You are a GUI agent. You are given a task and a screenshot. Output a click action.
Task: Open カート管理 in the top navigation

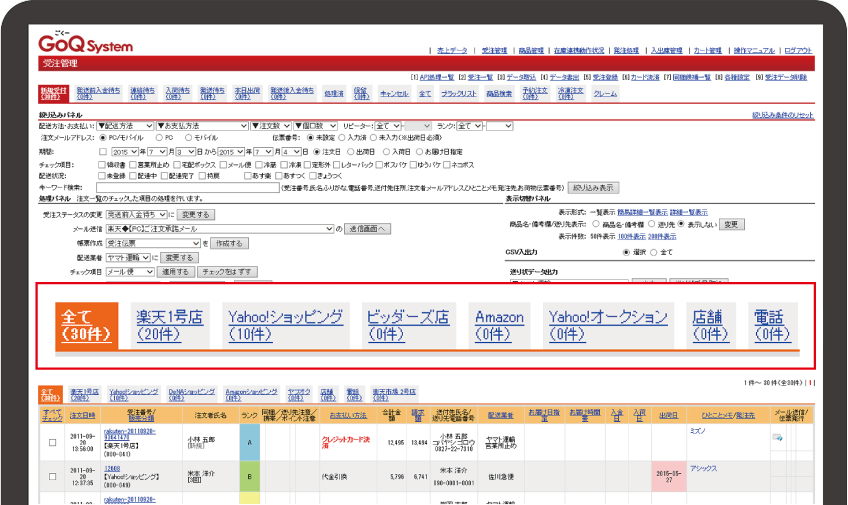tap(707, 50)
